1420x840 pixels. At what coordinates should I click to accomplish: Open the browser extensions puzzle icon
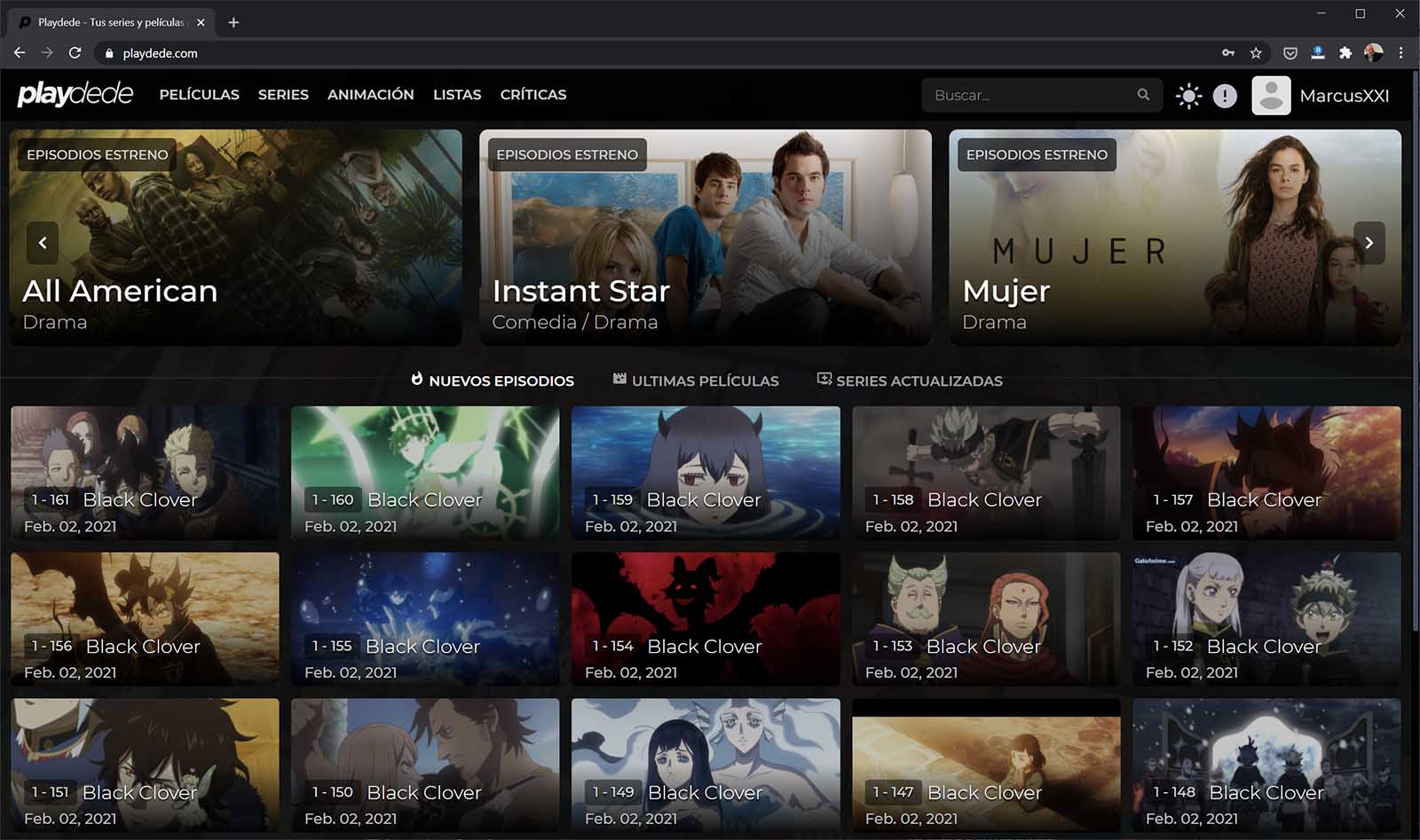click(x=1345, y=53)
